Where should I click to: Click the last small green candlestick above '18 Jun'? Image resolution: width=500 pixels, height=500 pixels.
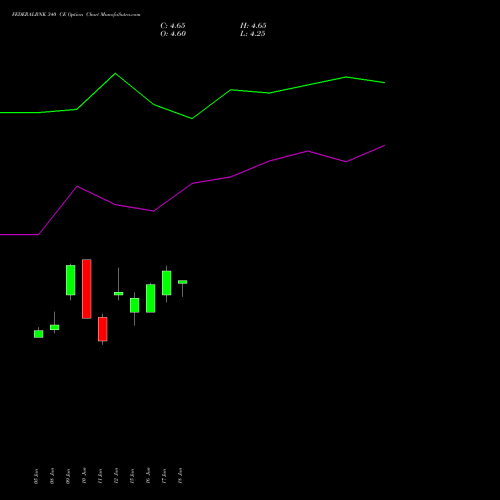(x=183, y=282)
